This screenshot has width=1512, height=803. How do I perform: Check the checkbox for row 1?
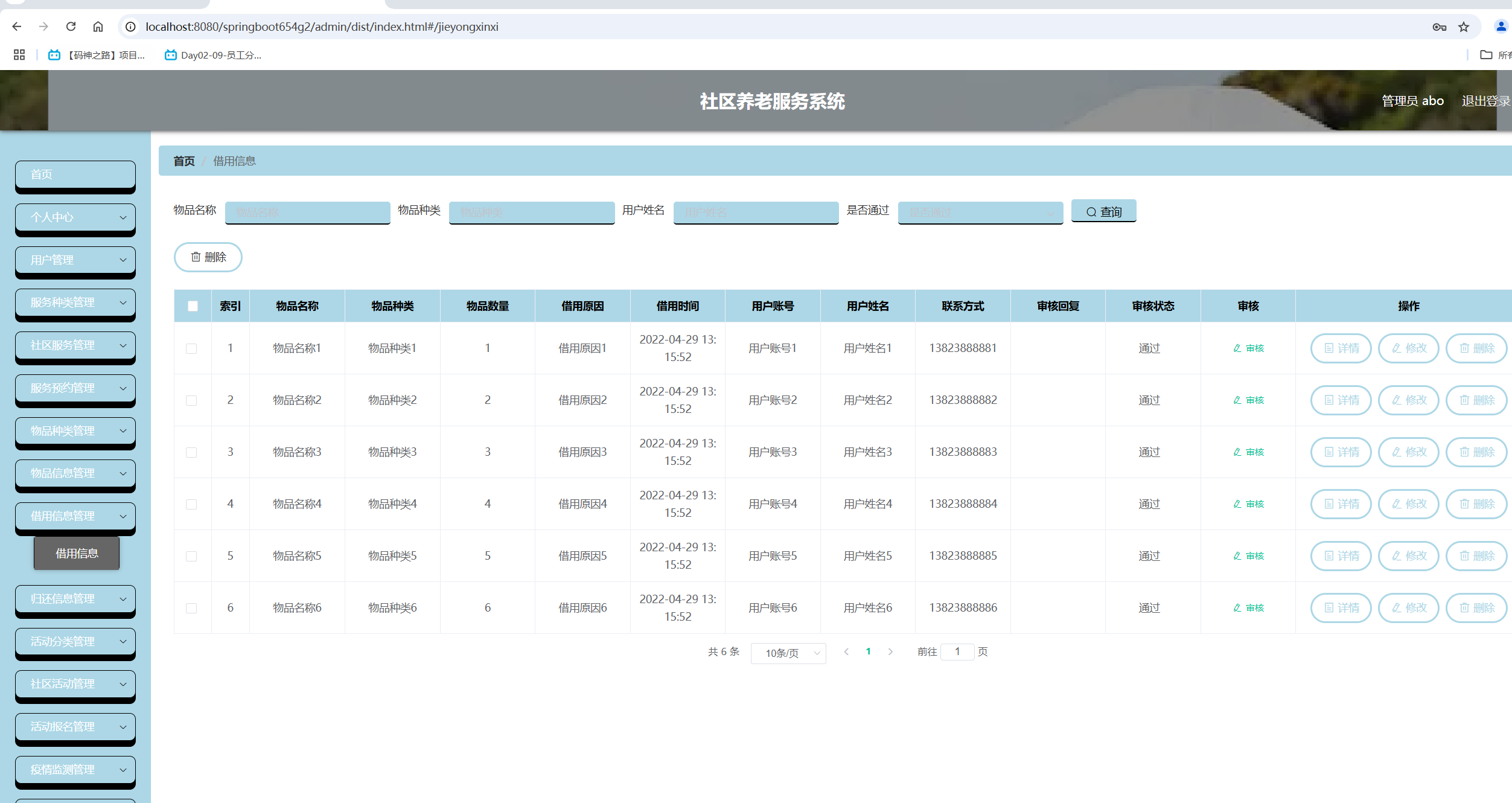191,348
